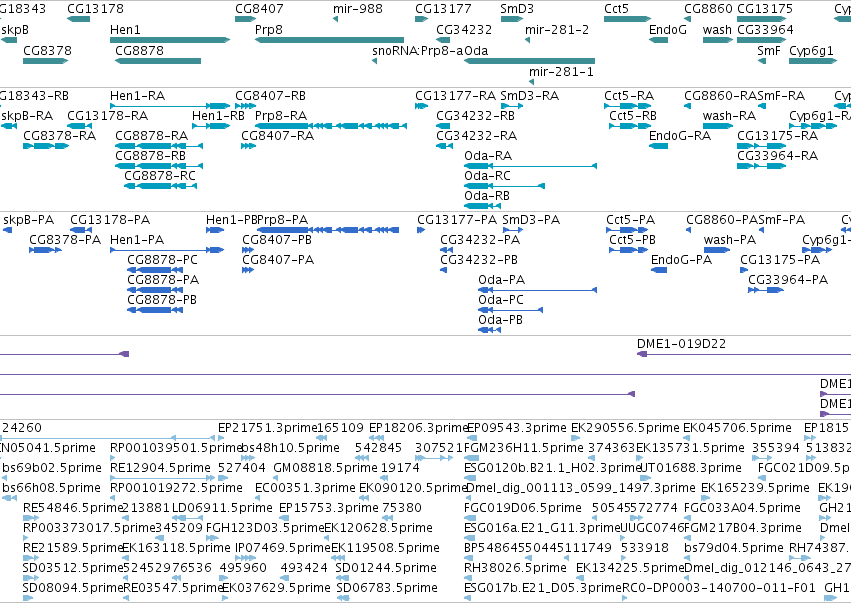Select the CG8407-RA transcript label

(277, 136)
